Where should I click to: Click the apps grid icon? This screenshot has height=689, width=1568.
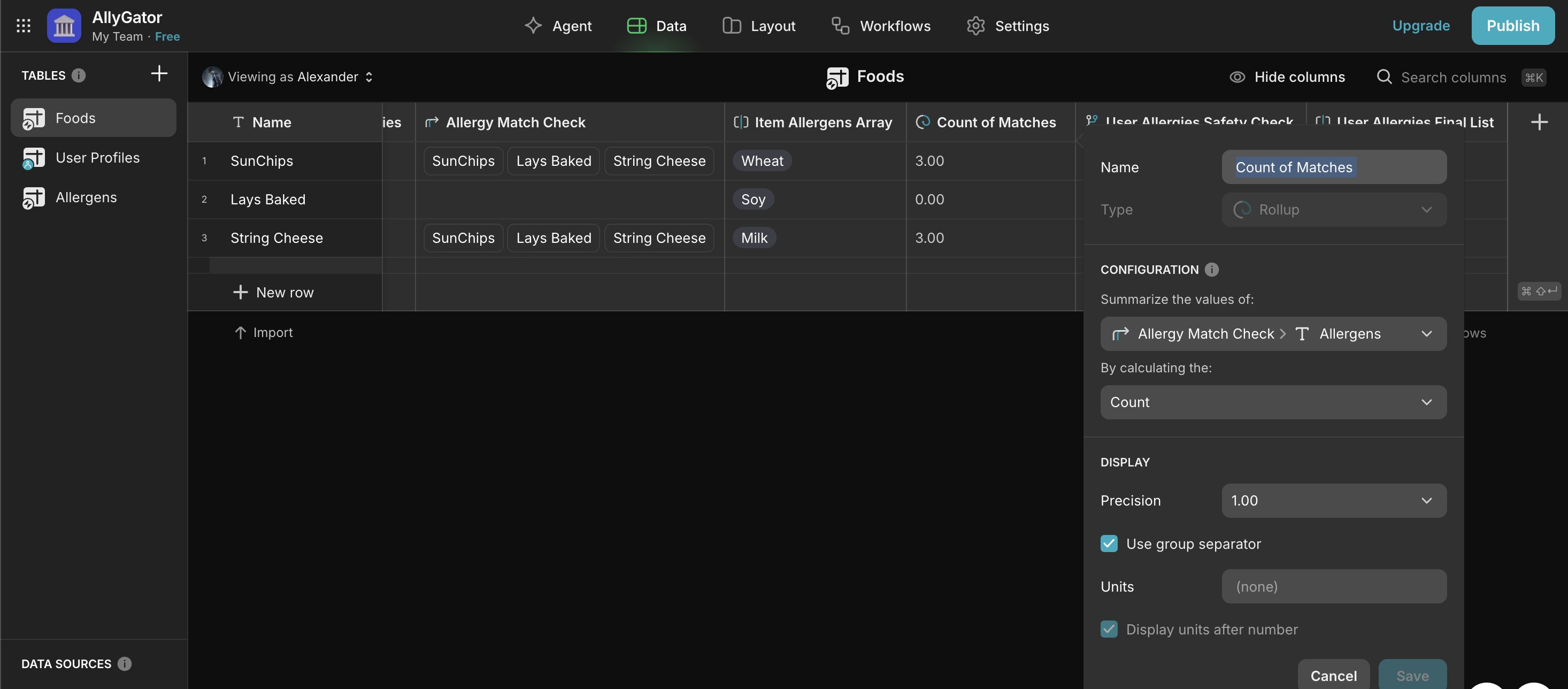coord(23,26)
